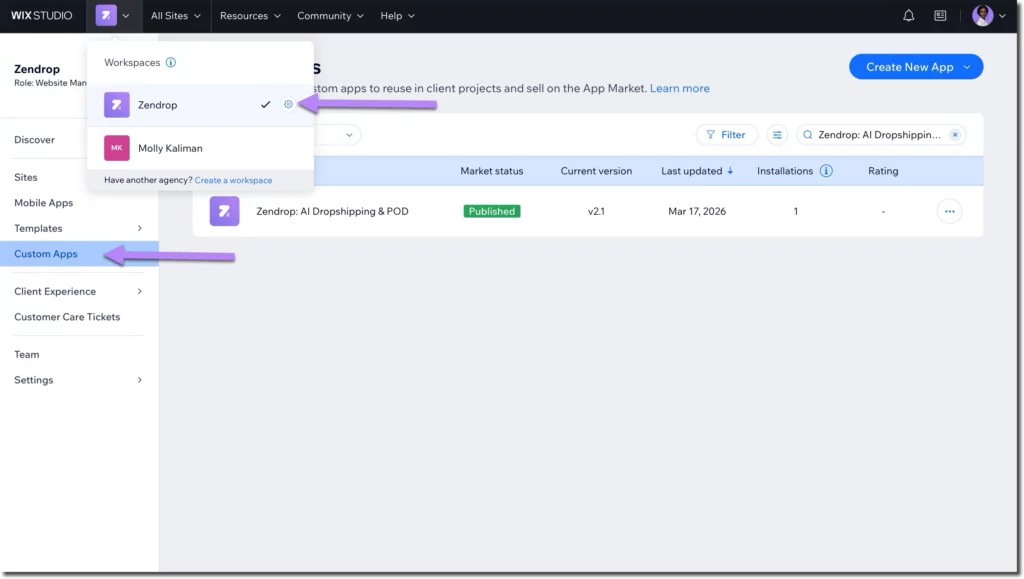Open Zendrop workspace settings gear
The width and height of the screenshot is (1024, 579).
coord(288,104)
